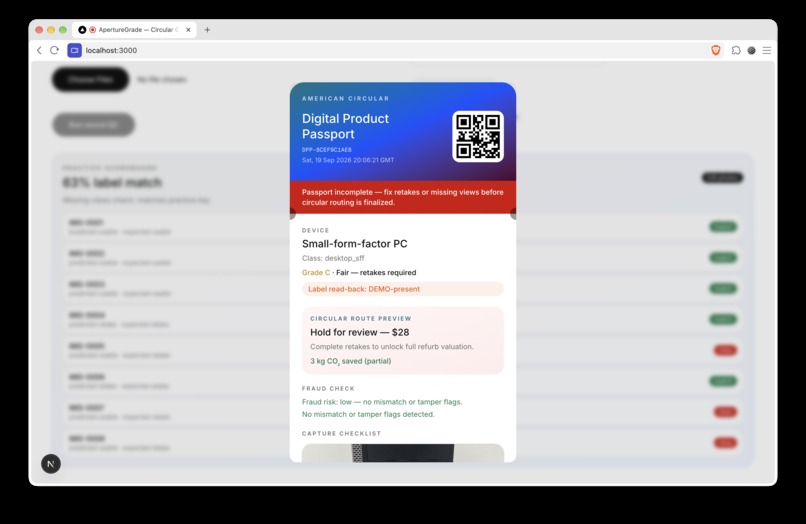Image resolution: width=806 pixels, height=524 pixels.
Task: Click the Digital Product Passport title
Action: [x=345, y=127]
